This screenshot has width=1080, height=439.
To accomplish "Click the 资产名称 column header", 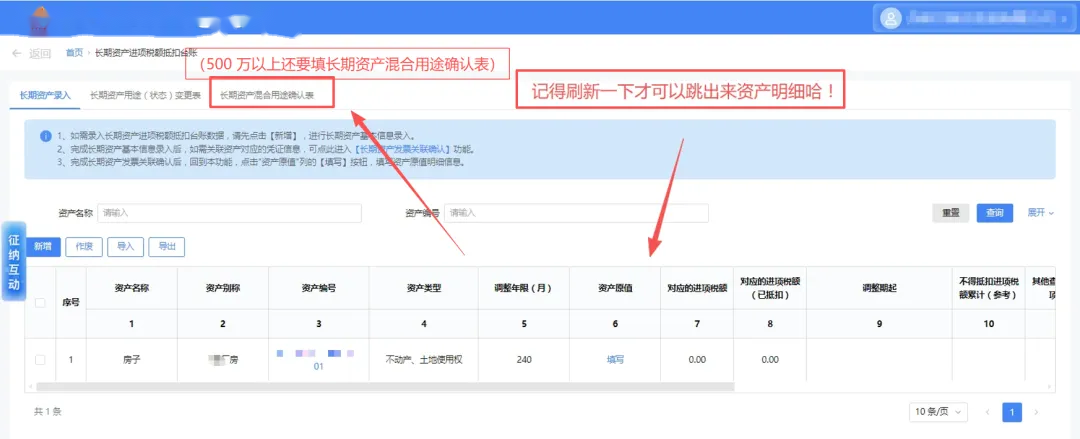I will pos(132,288).
